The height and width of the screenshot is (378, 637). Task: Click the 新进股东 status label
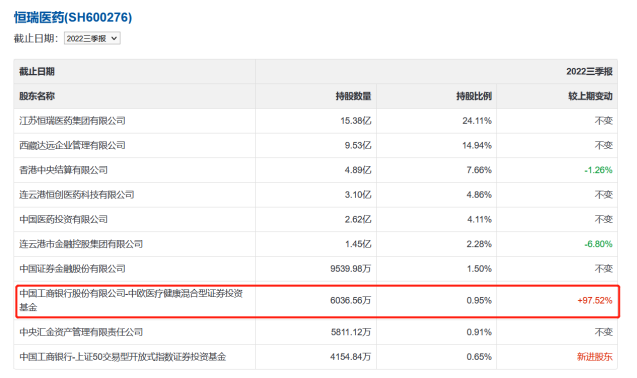point(595,357)
